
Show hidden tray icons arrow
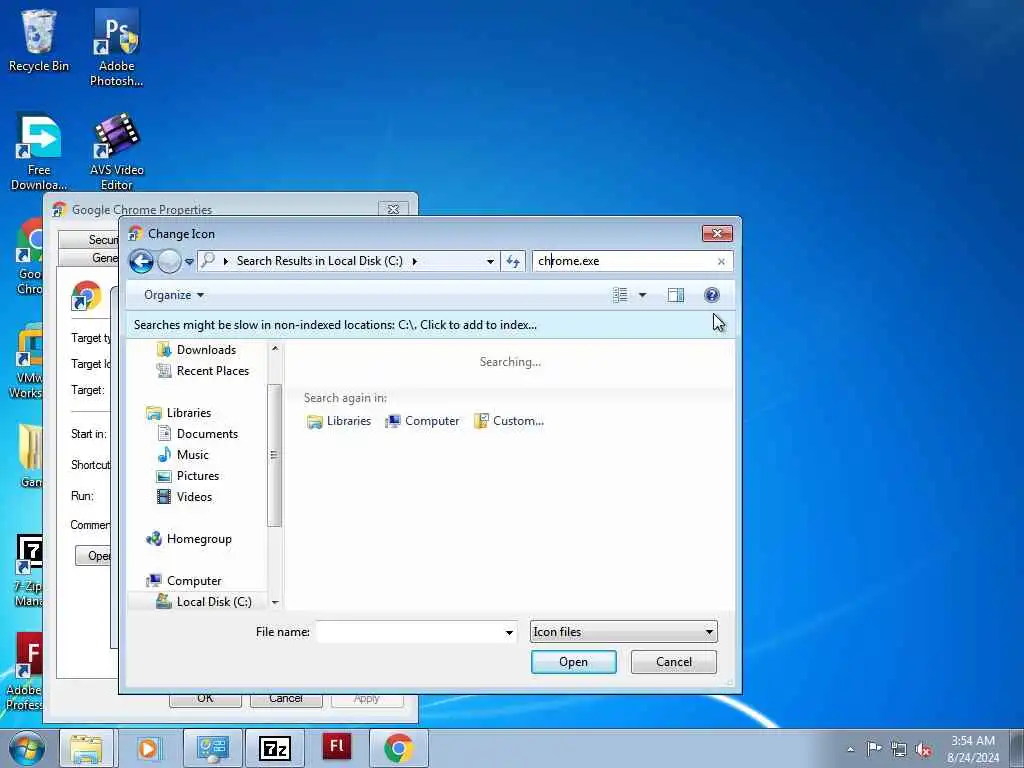click(x=850, y=749)
